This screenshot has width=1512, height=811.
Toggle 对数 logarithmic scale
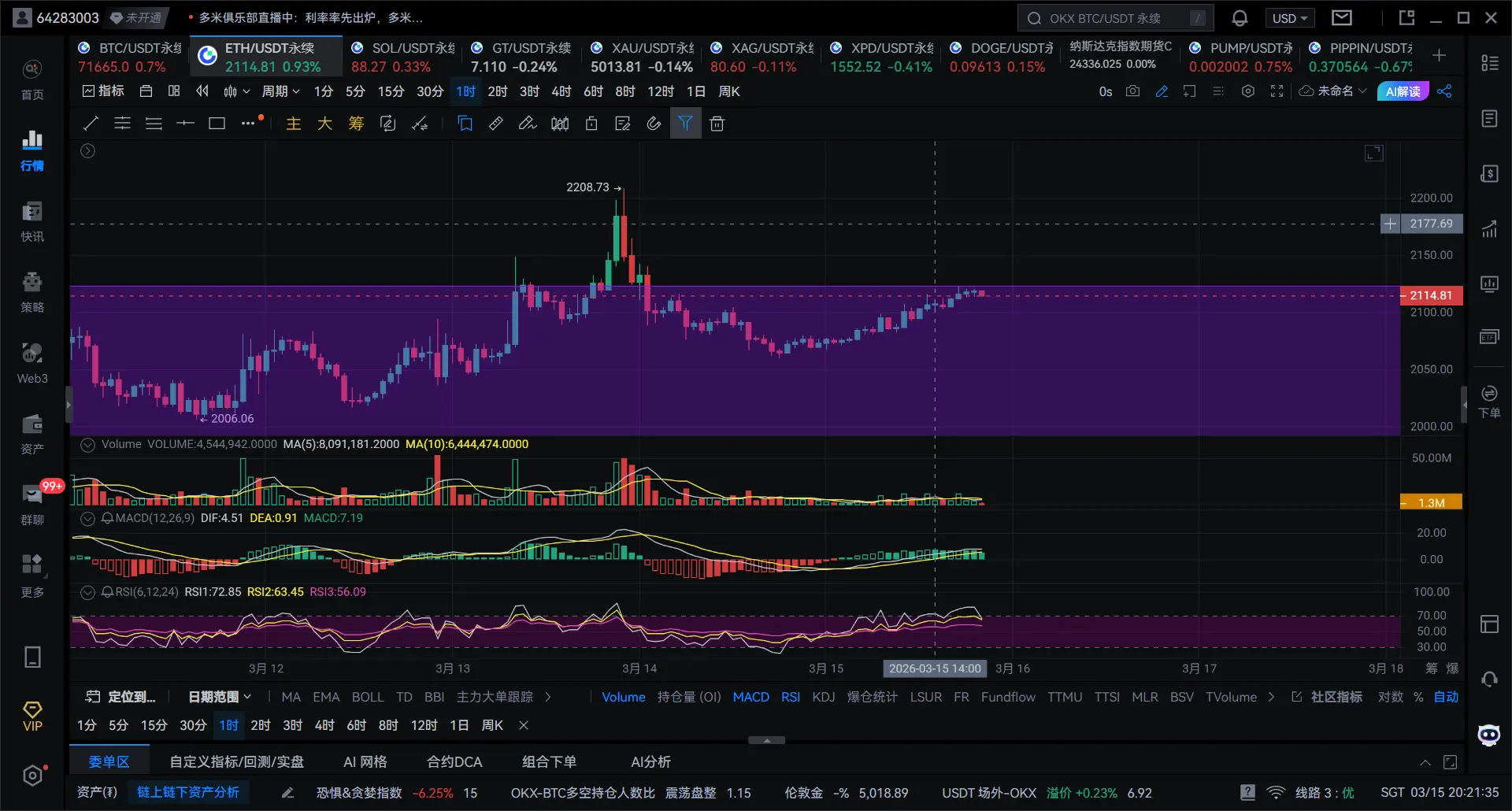[x=1391, y=697]
